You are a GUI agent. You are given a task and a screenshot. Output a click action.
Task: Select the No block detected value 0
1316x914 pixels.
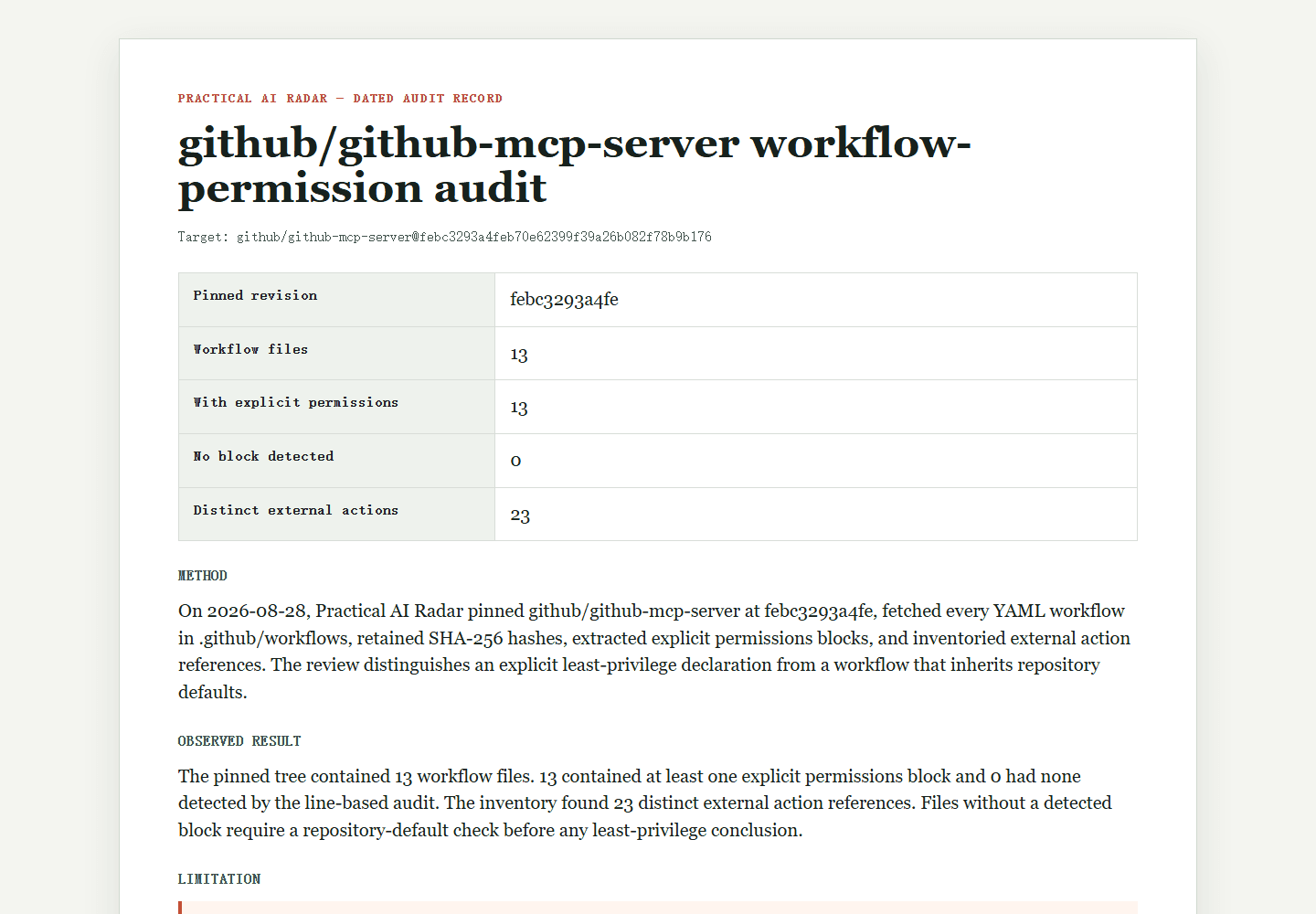[x=515, y=461]
